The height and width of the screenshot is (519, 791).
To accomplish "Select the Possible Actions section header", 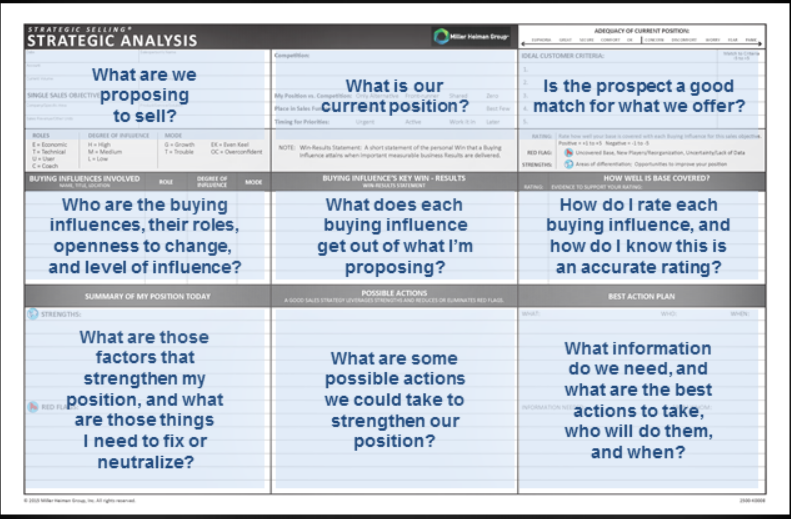I will [x=394, y=296].
